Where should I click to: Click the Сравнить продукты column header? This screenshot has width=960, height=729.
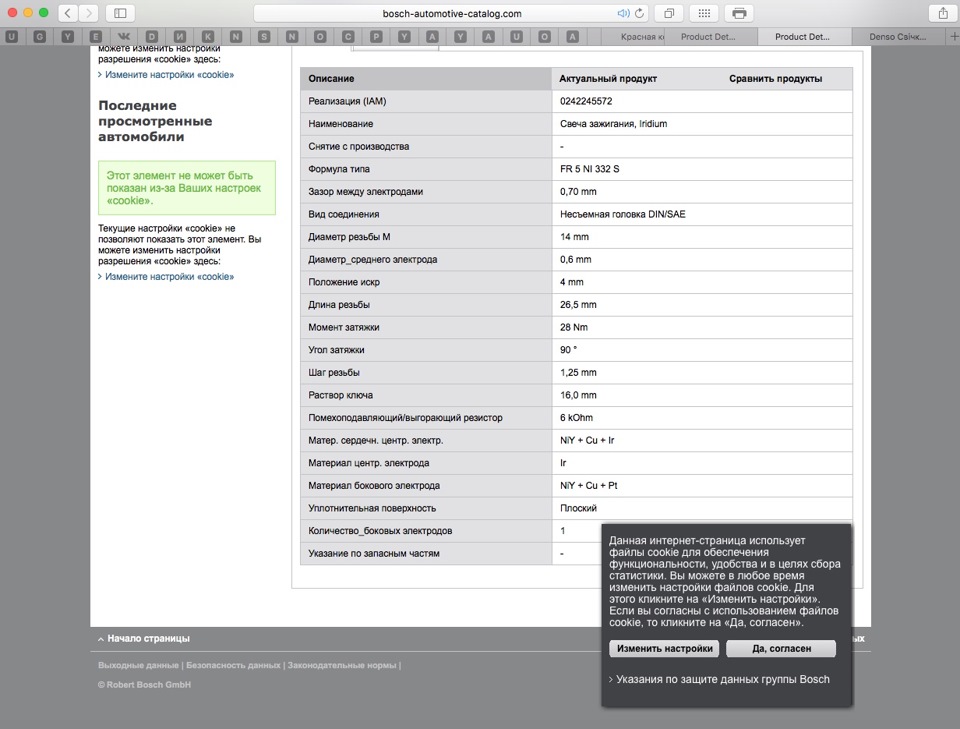click(775, 78)
